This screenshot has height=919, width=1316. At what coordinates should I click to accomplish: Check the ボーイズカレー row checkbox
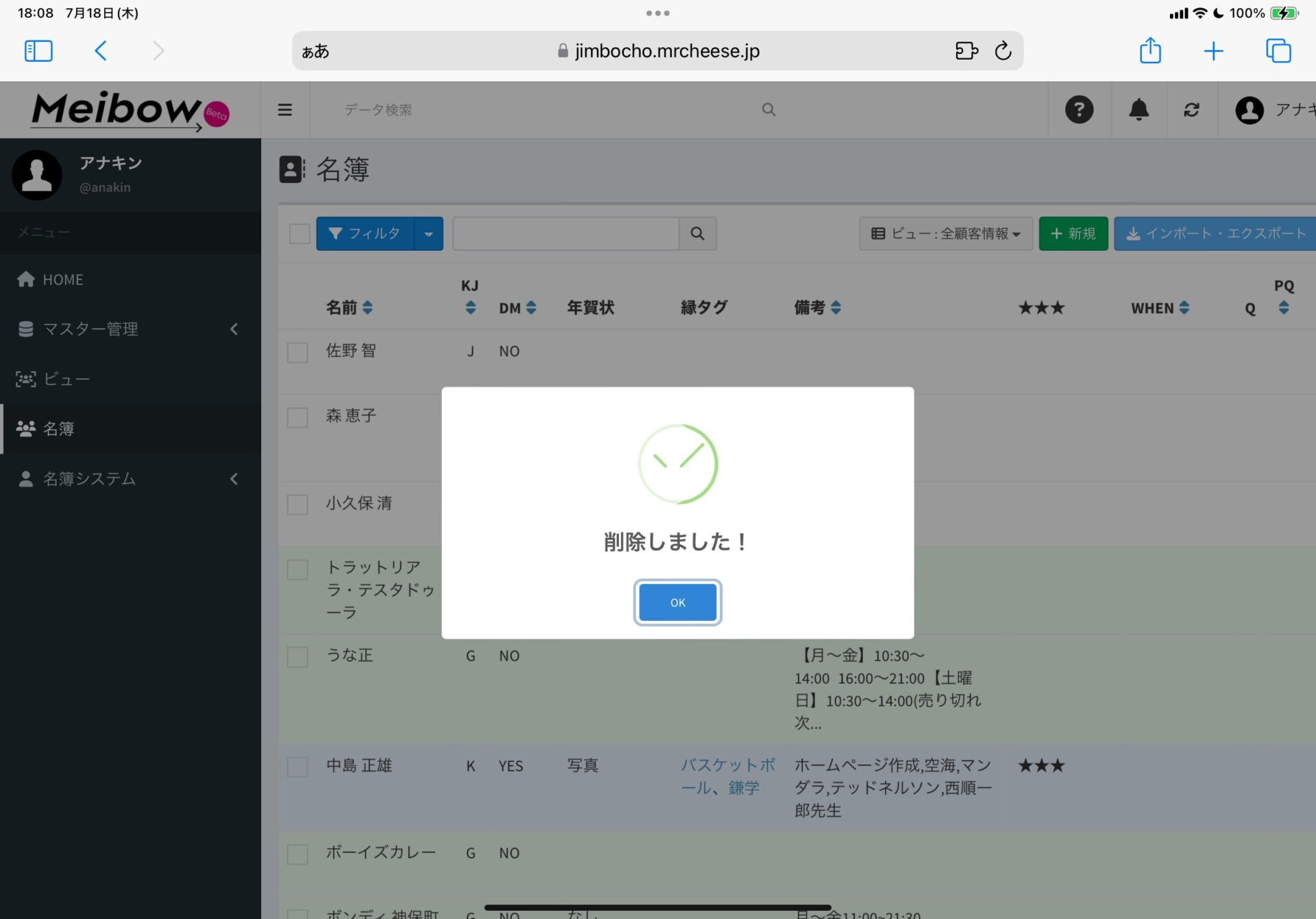pos(297,854)
